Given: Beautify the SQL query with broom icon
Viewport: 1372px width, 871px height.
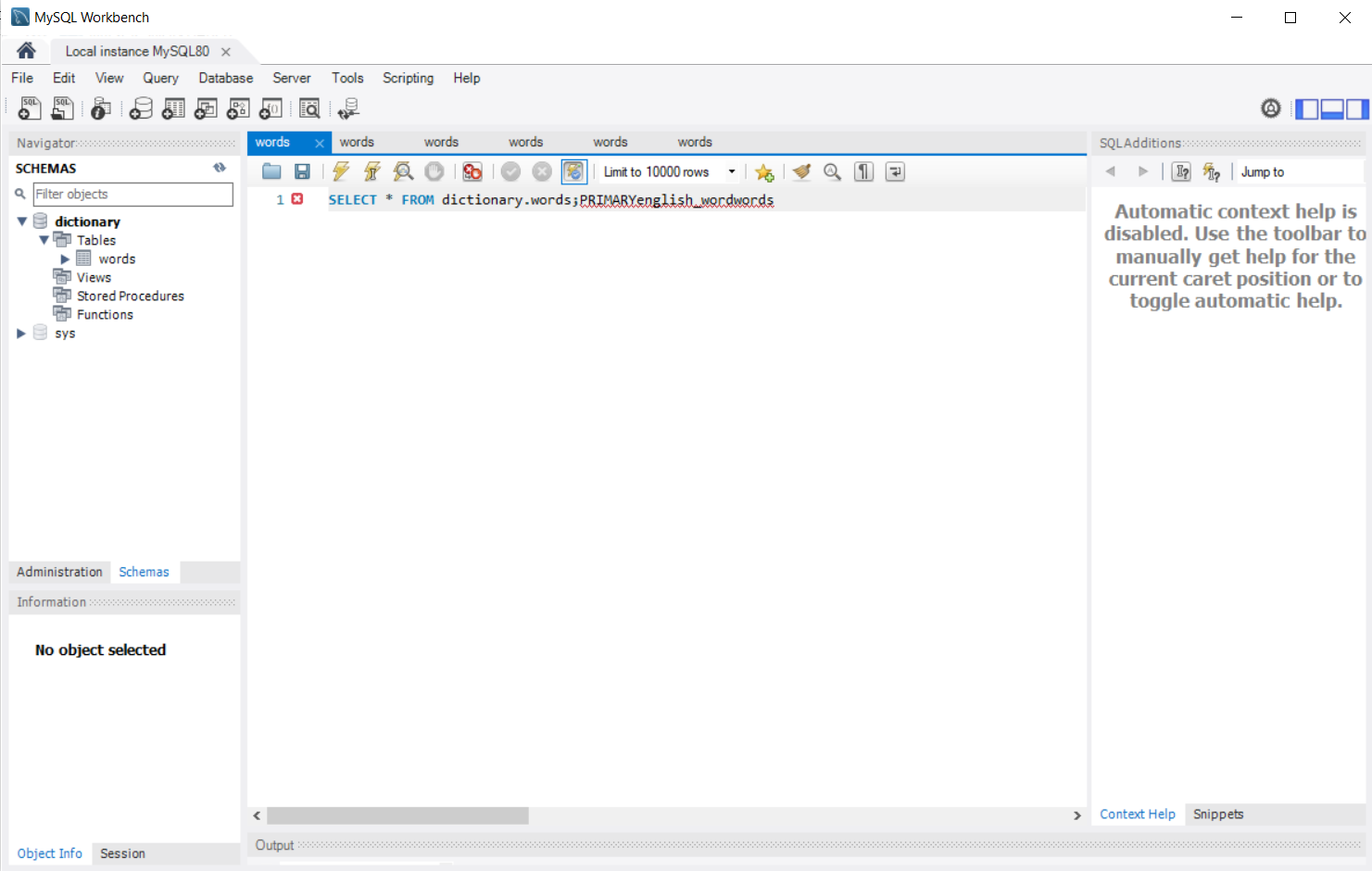Looking at the screenshot, I should [802, 171].
